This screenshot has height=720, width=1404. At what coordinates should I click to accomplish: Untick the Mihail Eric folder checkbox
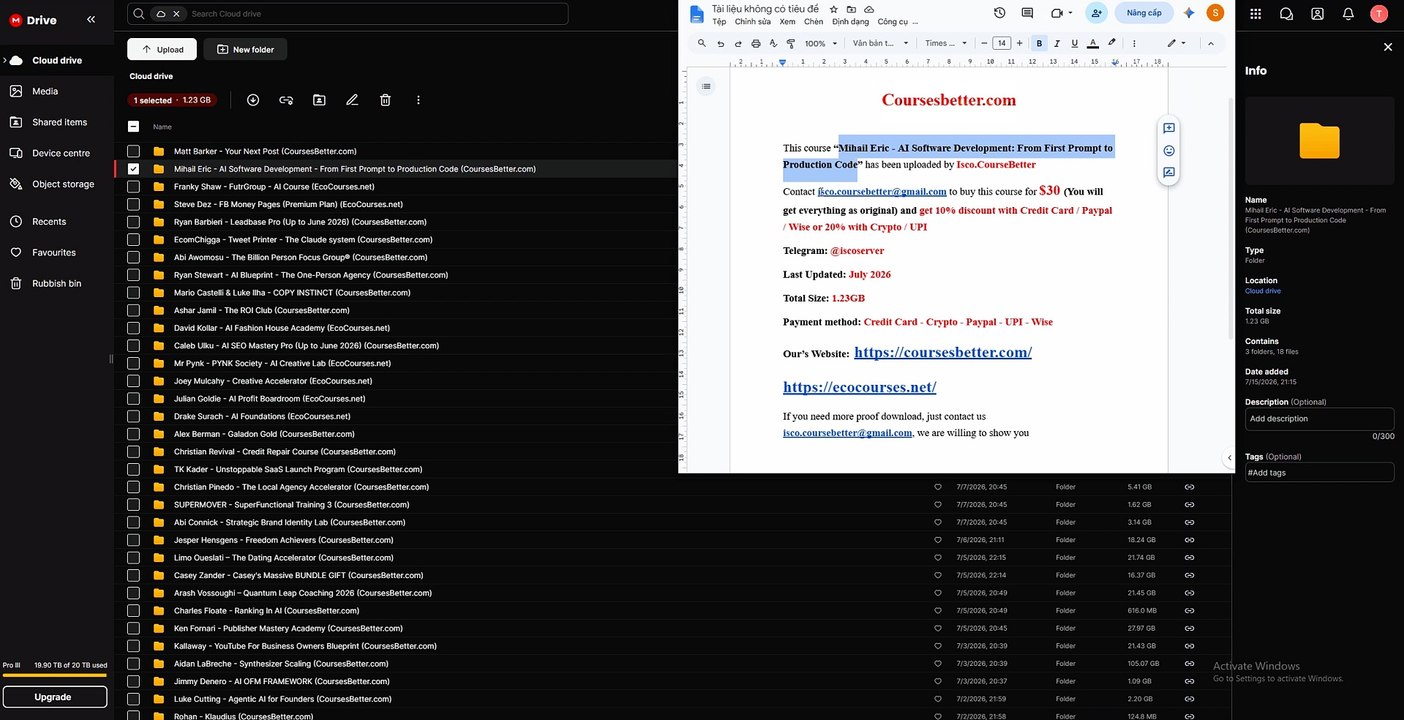(133, 169)
